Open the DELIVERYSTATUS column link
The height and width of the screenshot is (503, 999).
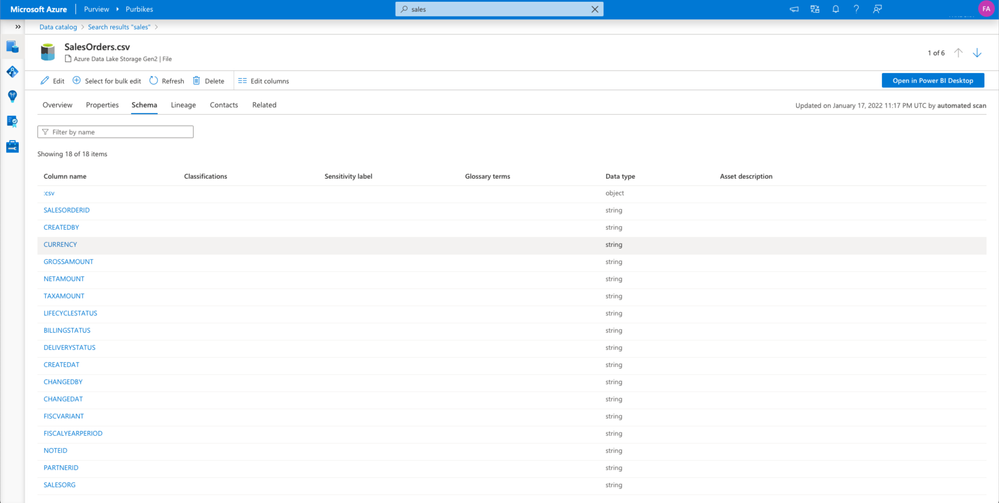[69, 348]
